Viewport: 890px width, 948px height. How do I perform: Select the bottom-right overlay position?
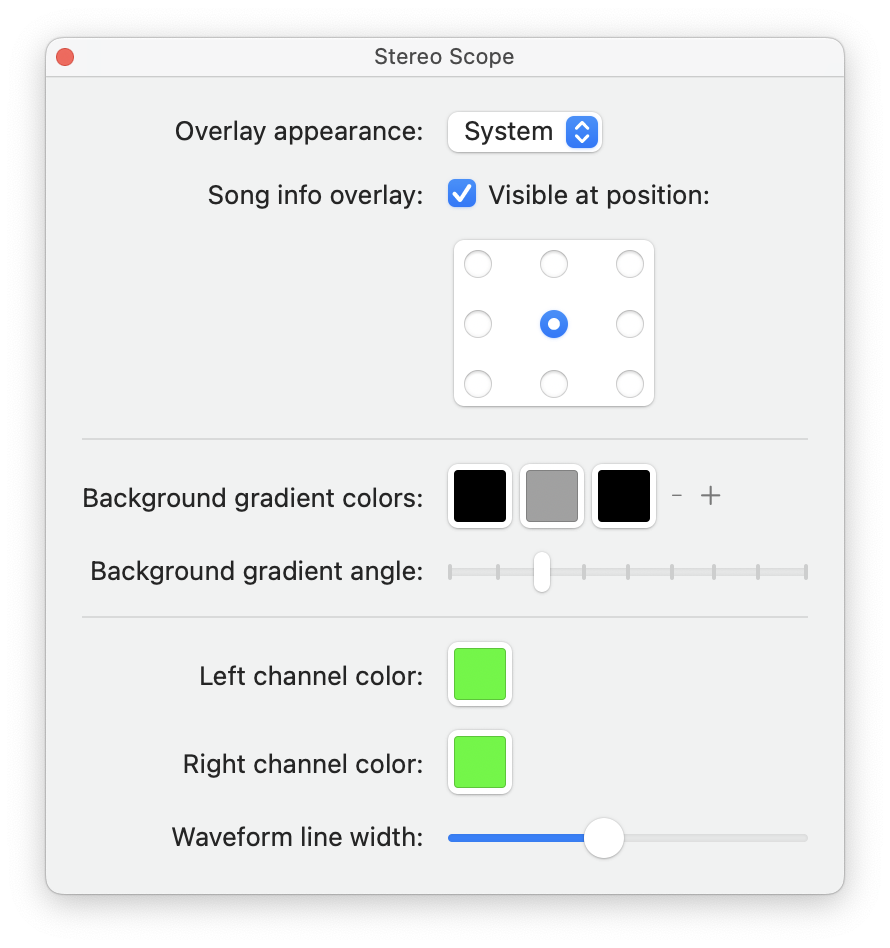(629, 383)
